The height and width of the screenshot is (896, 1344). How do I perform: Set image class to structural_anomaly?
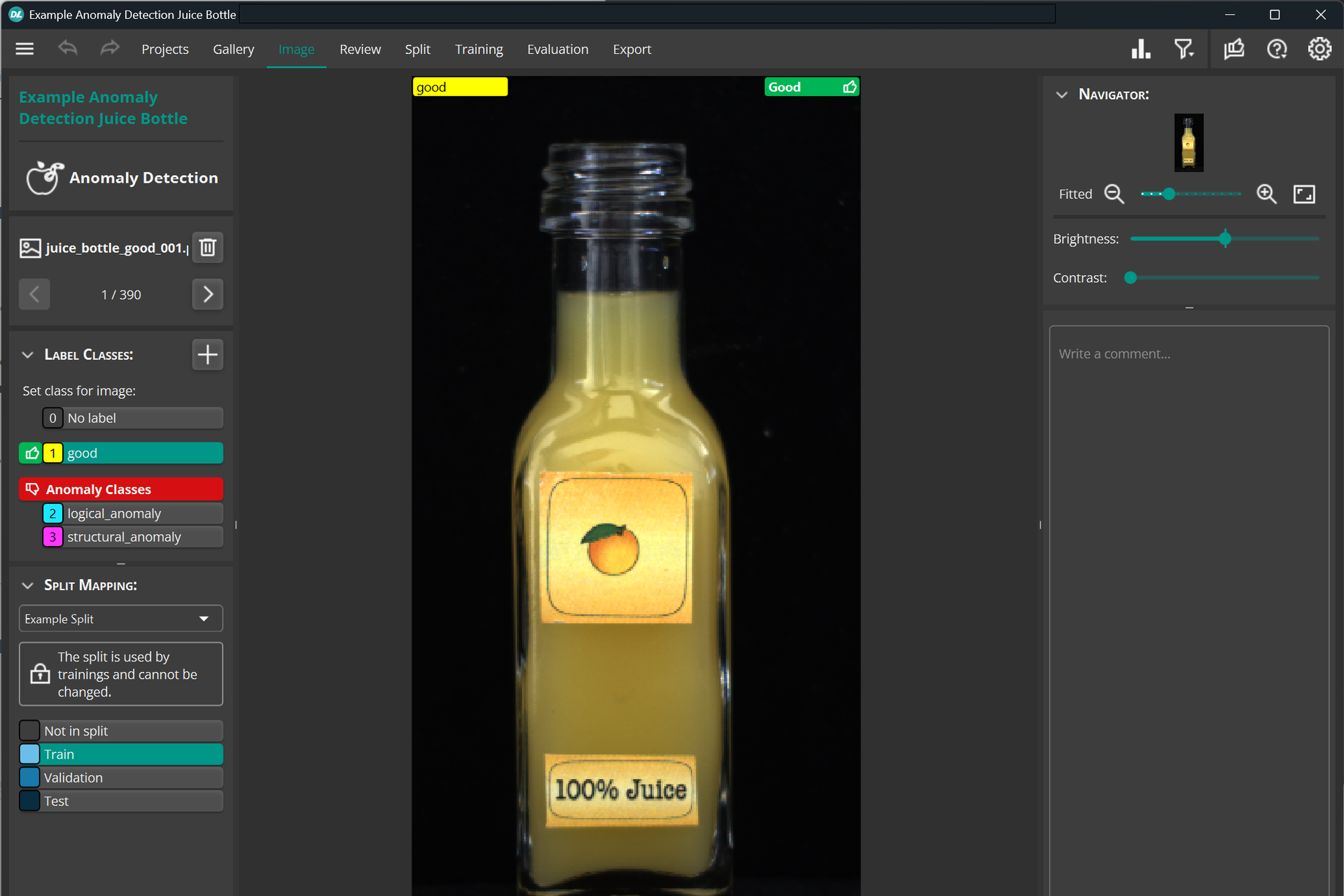132,537
